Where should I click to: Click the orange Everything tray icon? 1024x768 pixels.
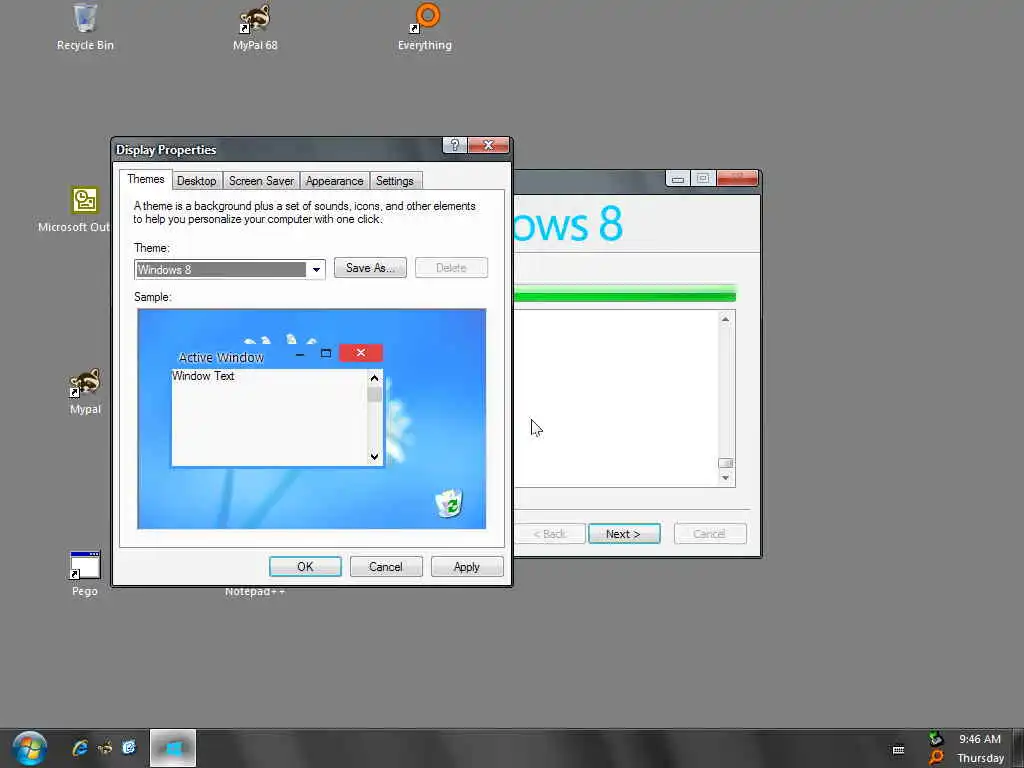point(936,758)
